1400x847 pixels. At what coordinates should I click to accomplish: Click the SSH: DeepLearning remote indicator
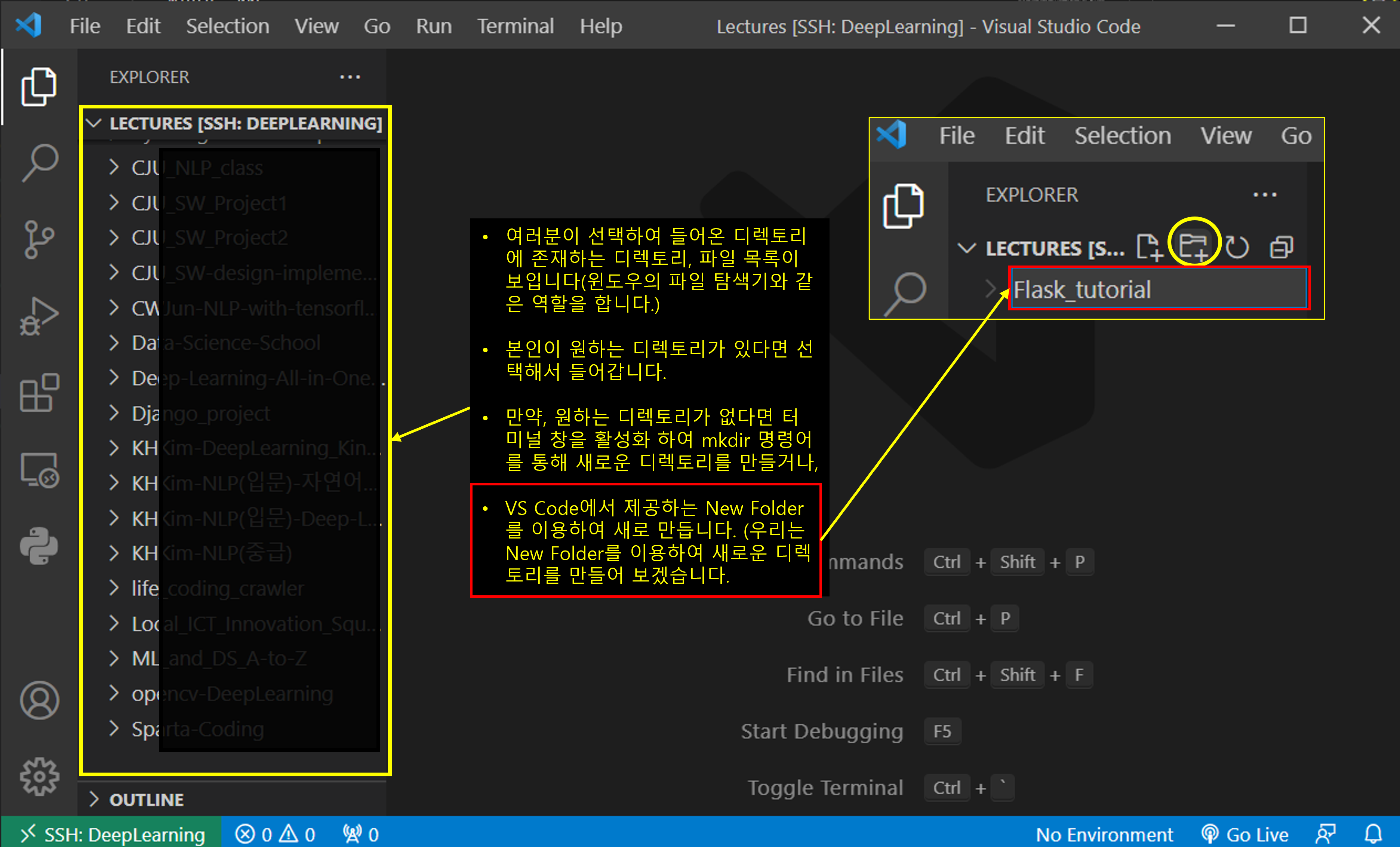[x=112, y=834]
